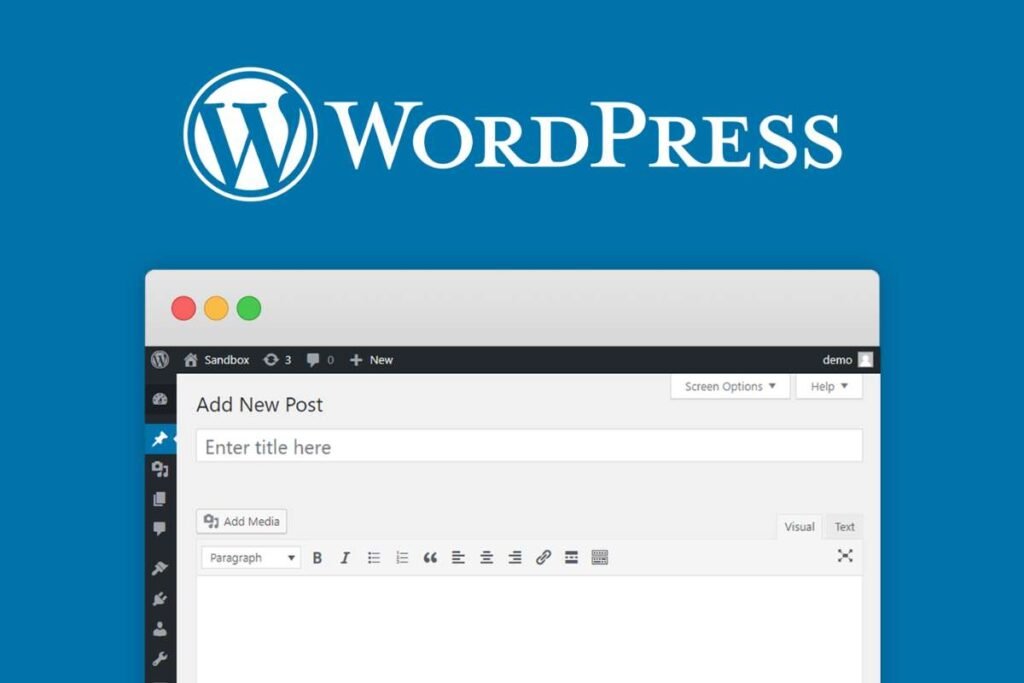The height and width of the screenshot is (683, 1024).
Task: Open the comments bubble in admin bar
Action: pos(313,360)
